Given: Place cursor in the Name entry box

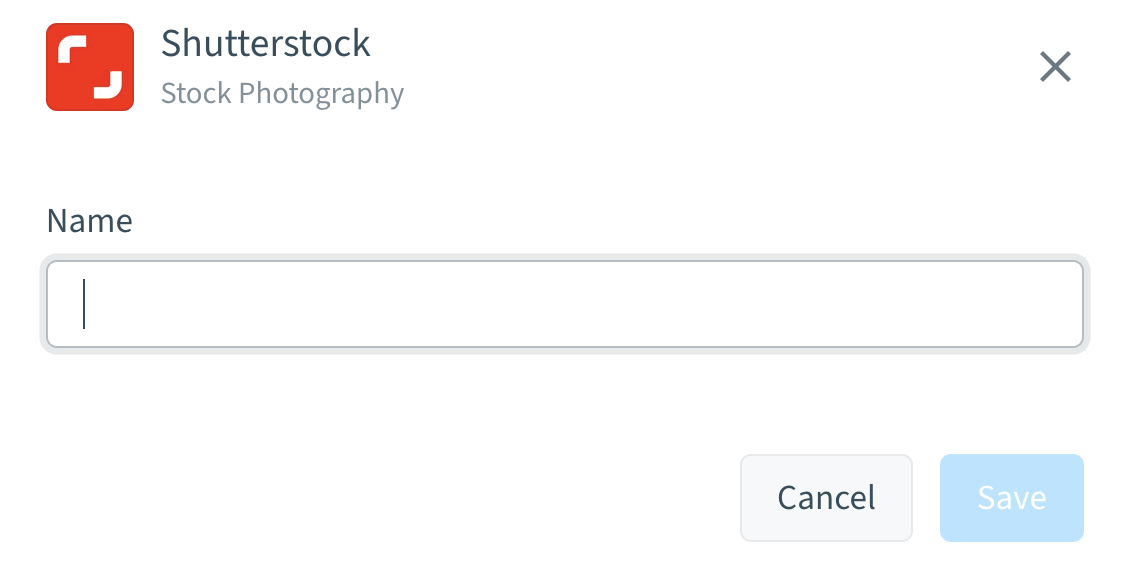Looking at the screenshot, I should coord(565,304).
